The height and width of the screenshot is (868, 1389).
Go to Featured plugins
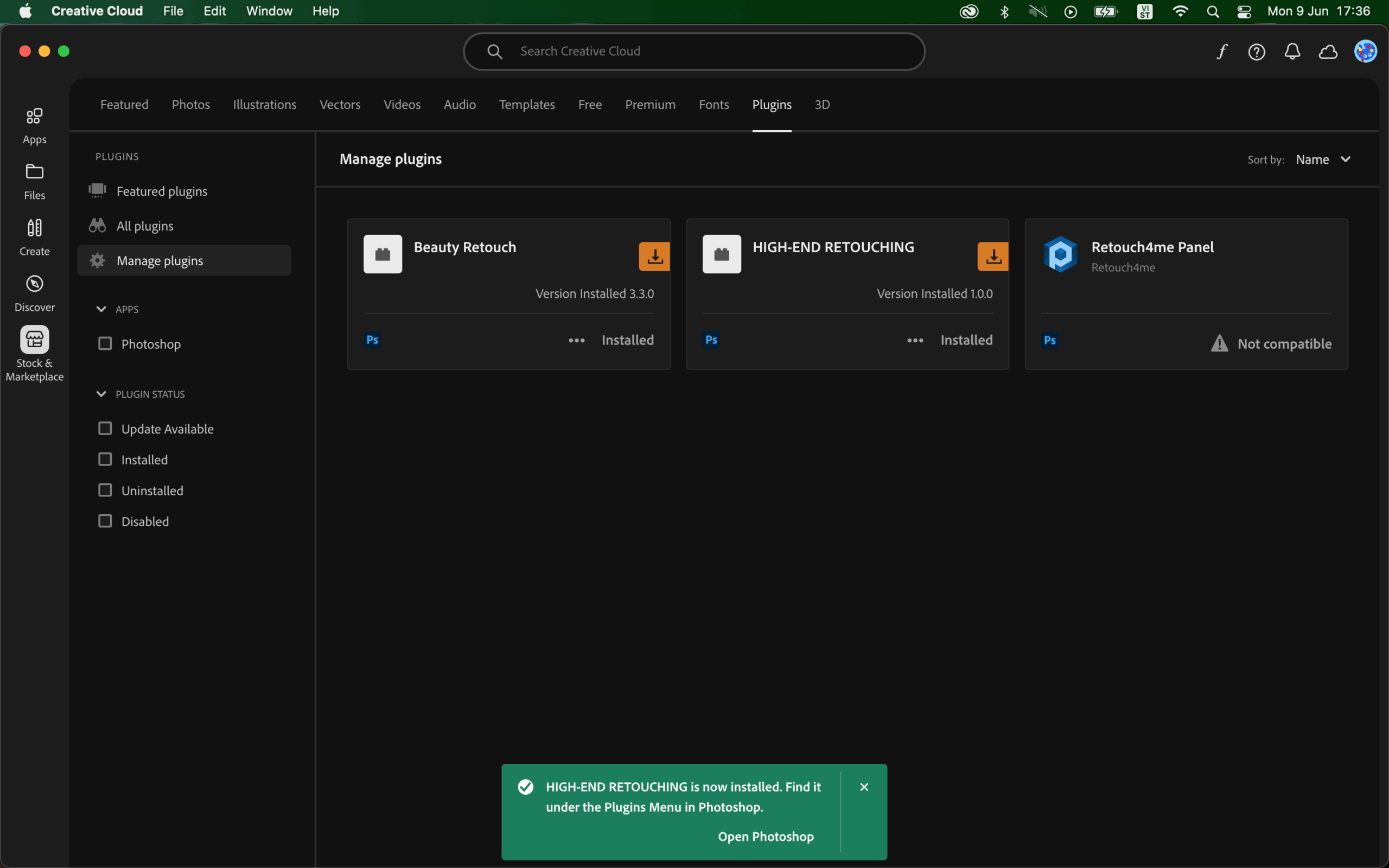[184, 191]
